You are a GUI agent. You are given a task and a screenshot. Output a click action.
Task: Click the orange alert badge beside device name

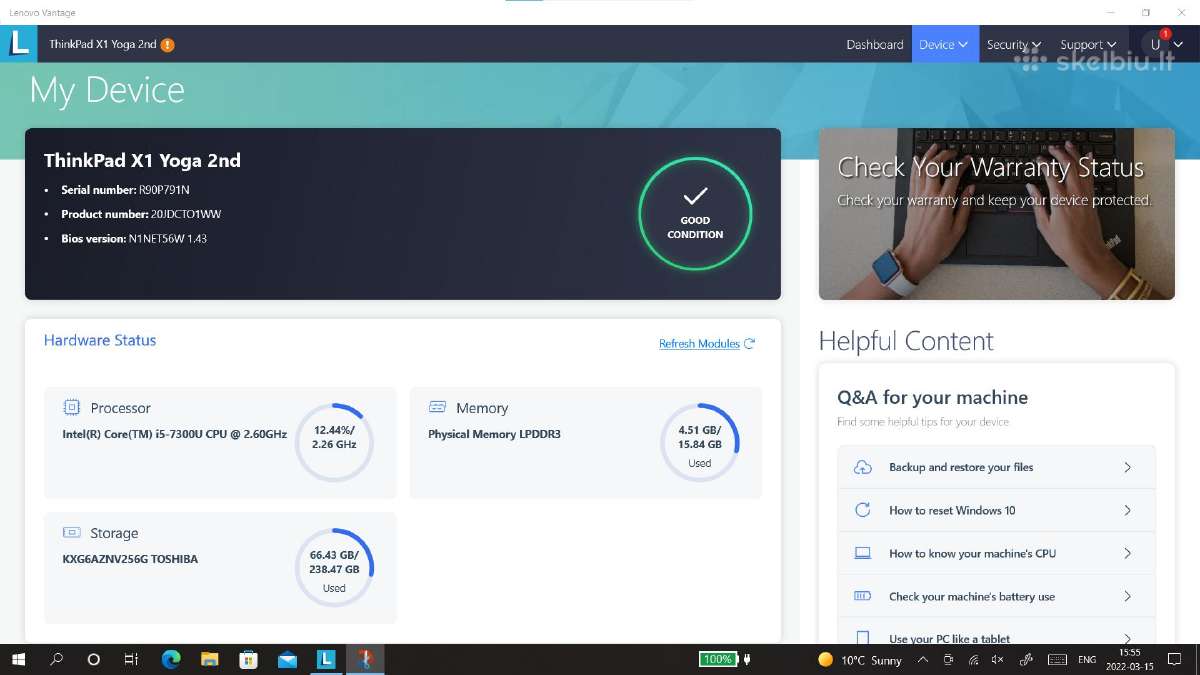click(x=167, y=44)
